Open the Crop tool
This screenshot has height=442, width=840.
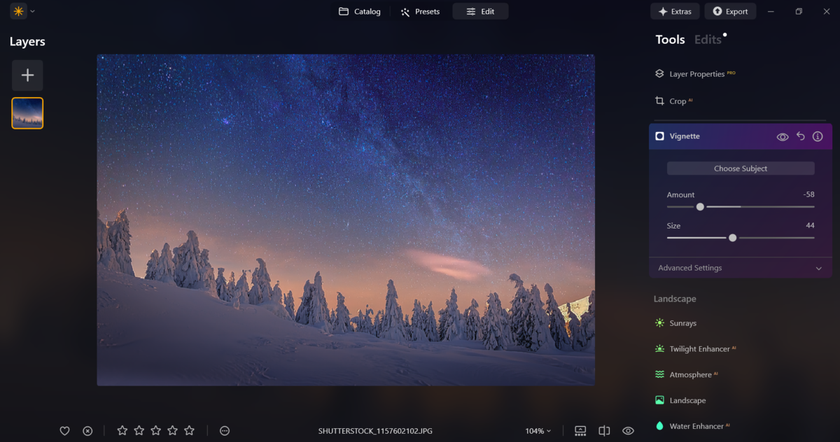678,101
